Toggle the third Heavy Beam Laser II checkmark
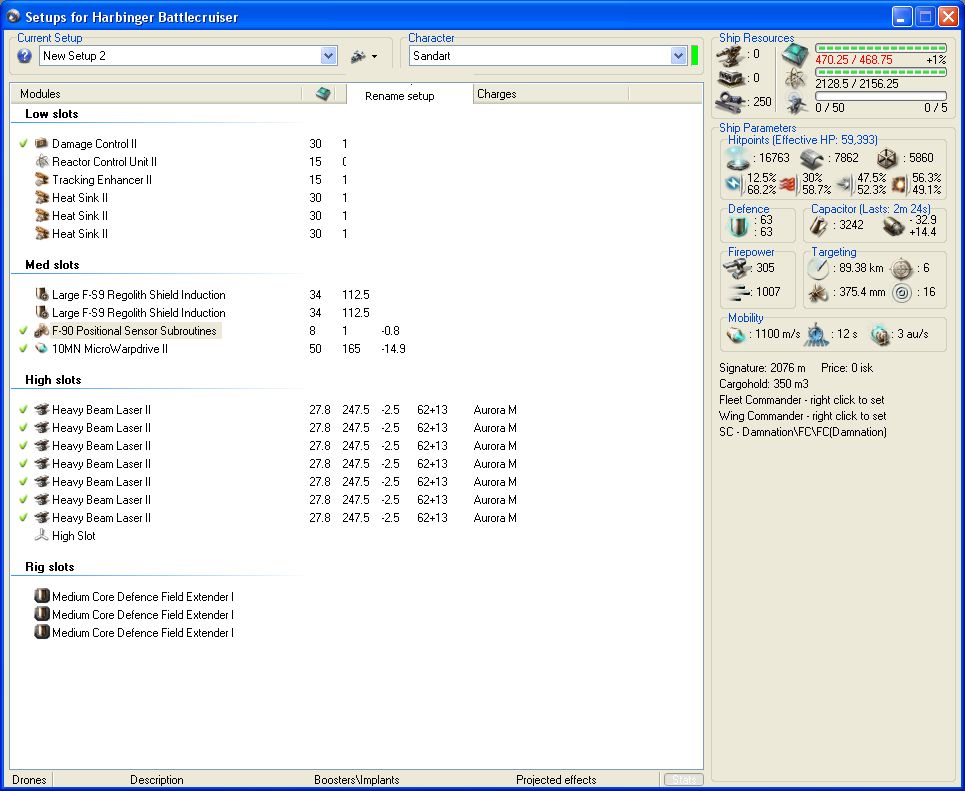965x791 pixels. click(x=23, y=445)
